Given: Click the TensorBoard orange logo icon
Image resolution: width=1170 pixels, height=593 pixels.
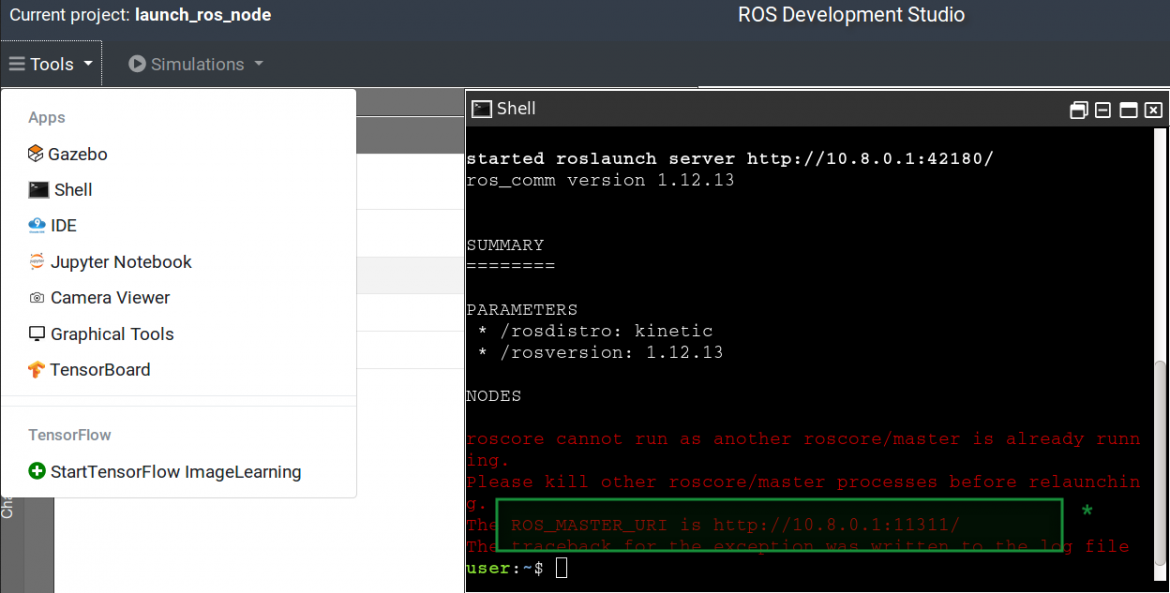Looking at the screenshot, I should 36,370.
